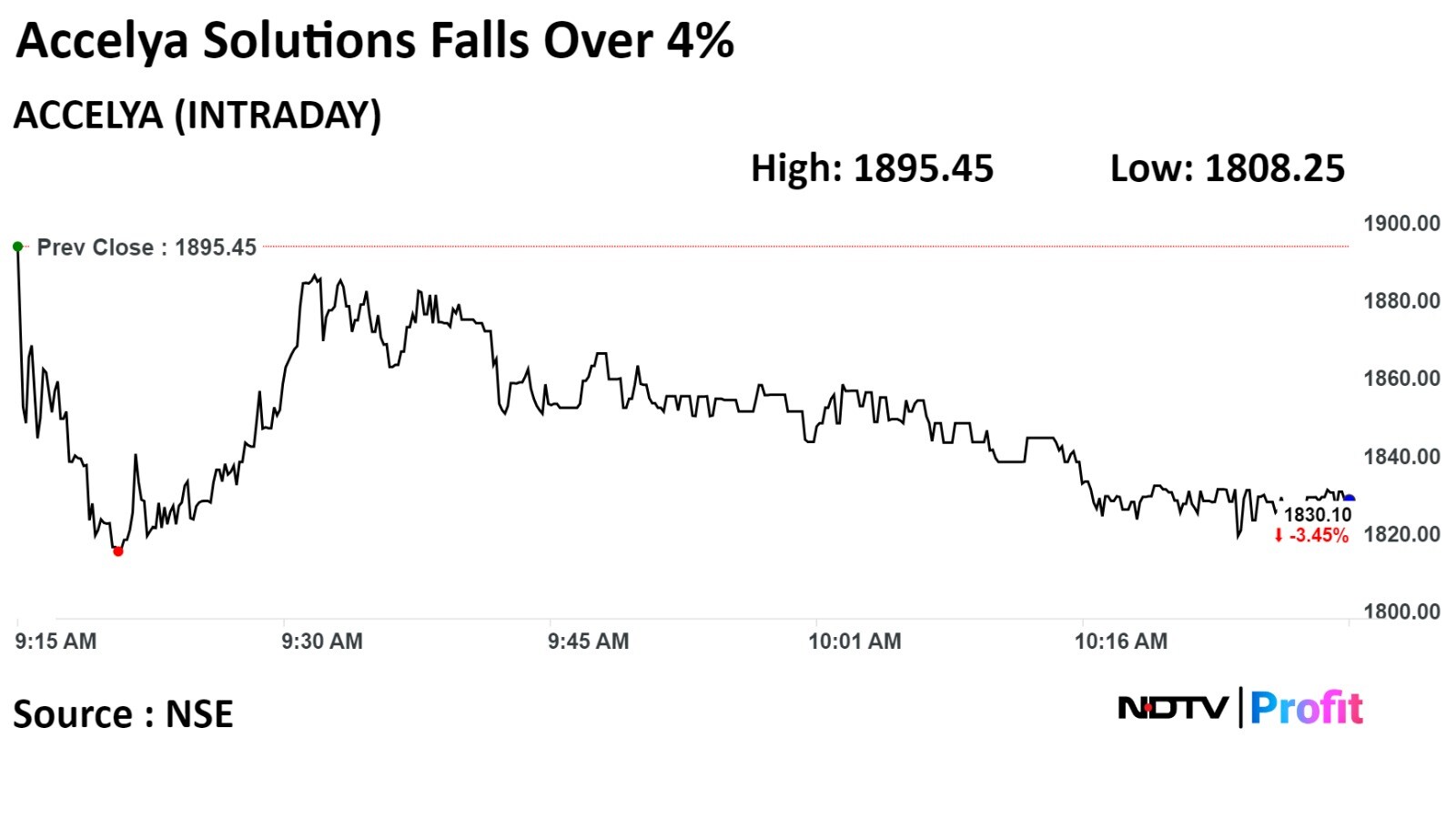
Task: Click the Profit logo text
Action: click(1307, 707)
